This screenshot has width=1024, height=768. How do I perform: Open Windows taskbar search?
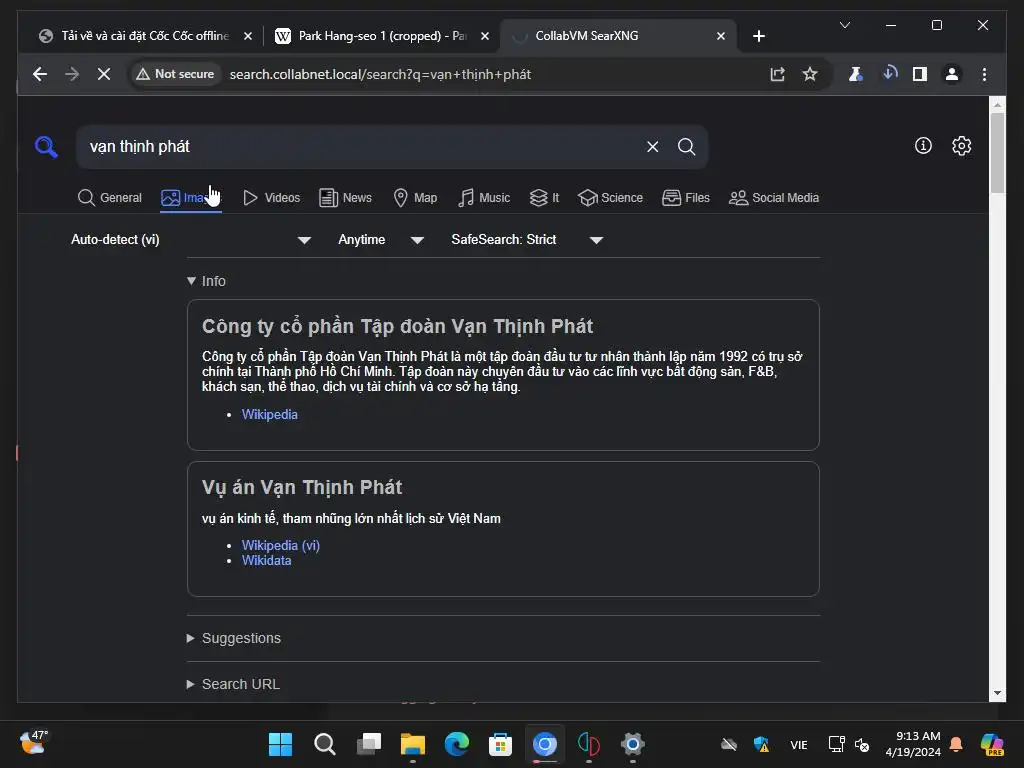(325, 744)
